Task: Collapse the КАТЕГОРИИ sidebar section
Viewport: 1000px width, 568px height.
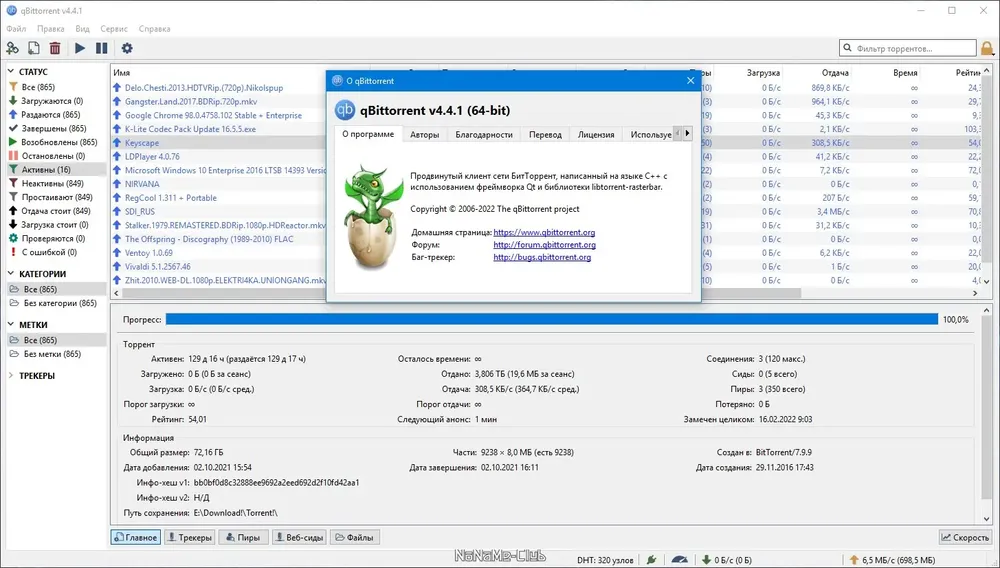Action: pos(11,273)
